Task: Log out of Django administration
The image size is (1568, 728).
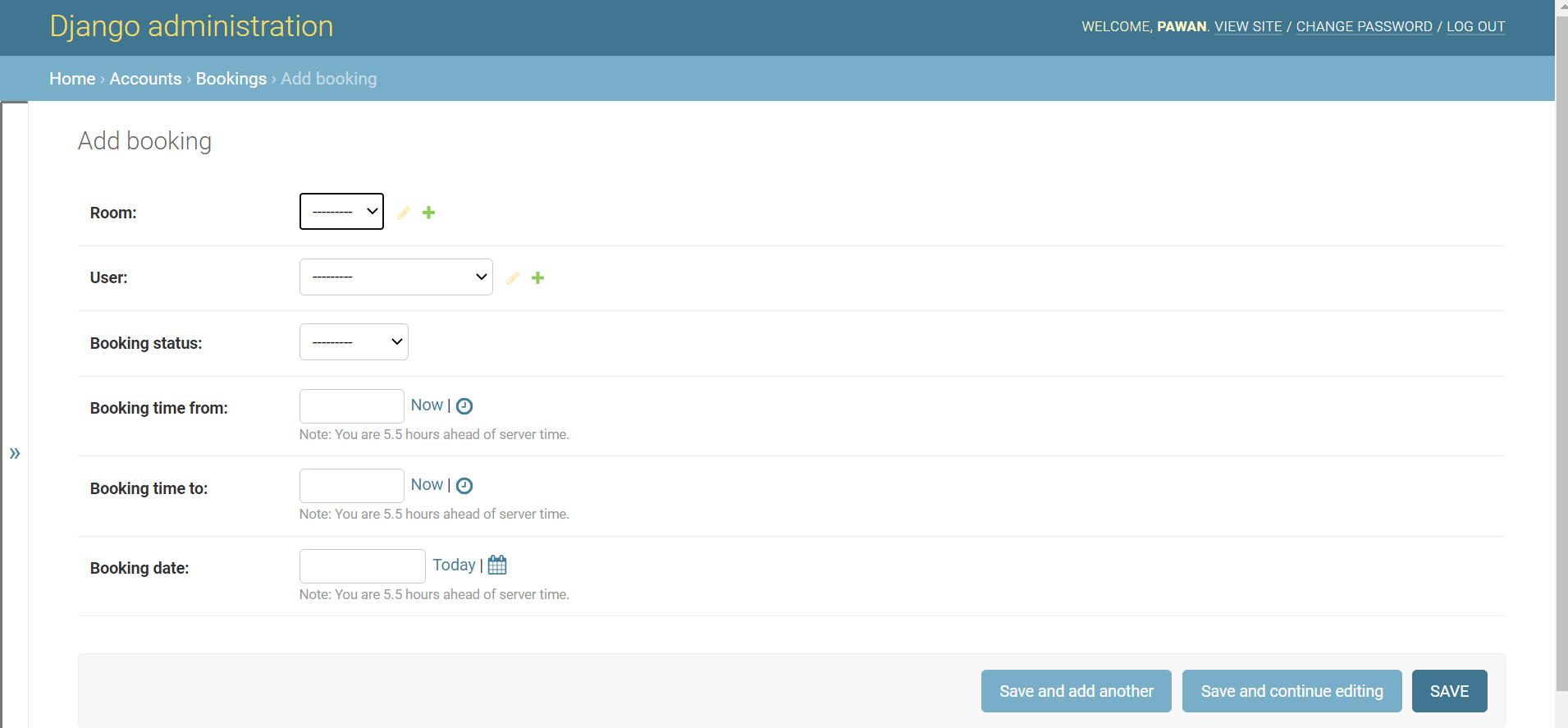Action: [x=1475, y=26]
